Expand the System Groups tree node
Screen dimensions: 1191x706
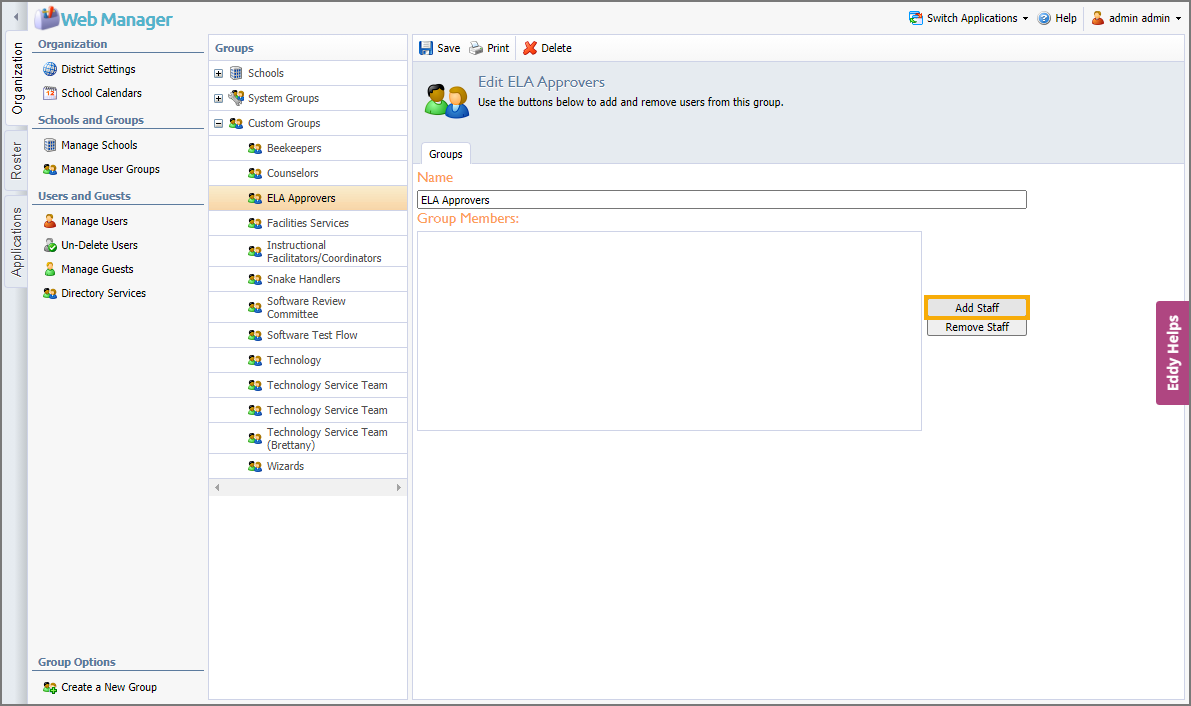coord(219,99)
